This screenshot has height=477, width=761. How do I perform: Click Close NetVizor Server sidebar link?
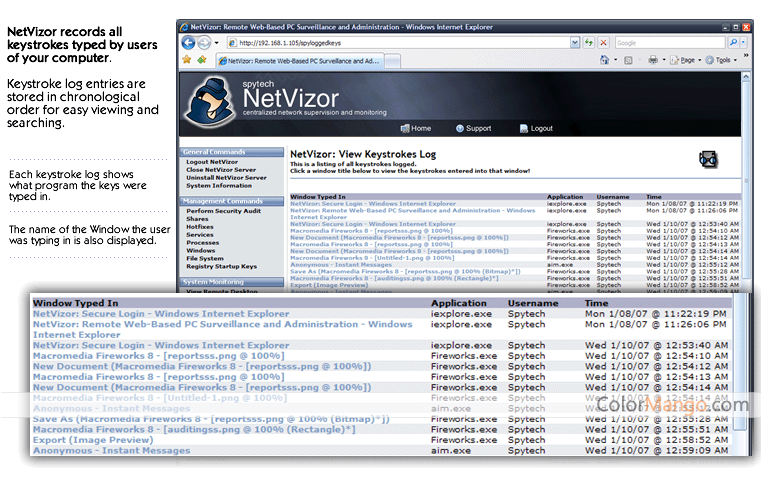(x=221, y=170)
